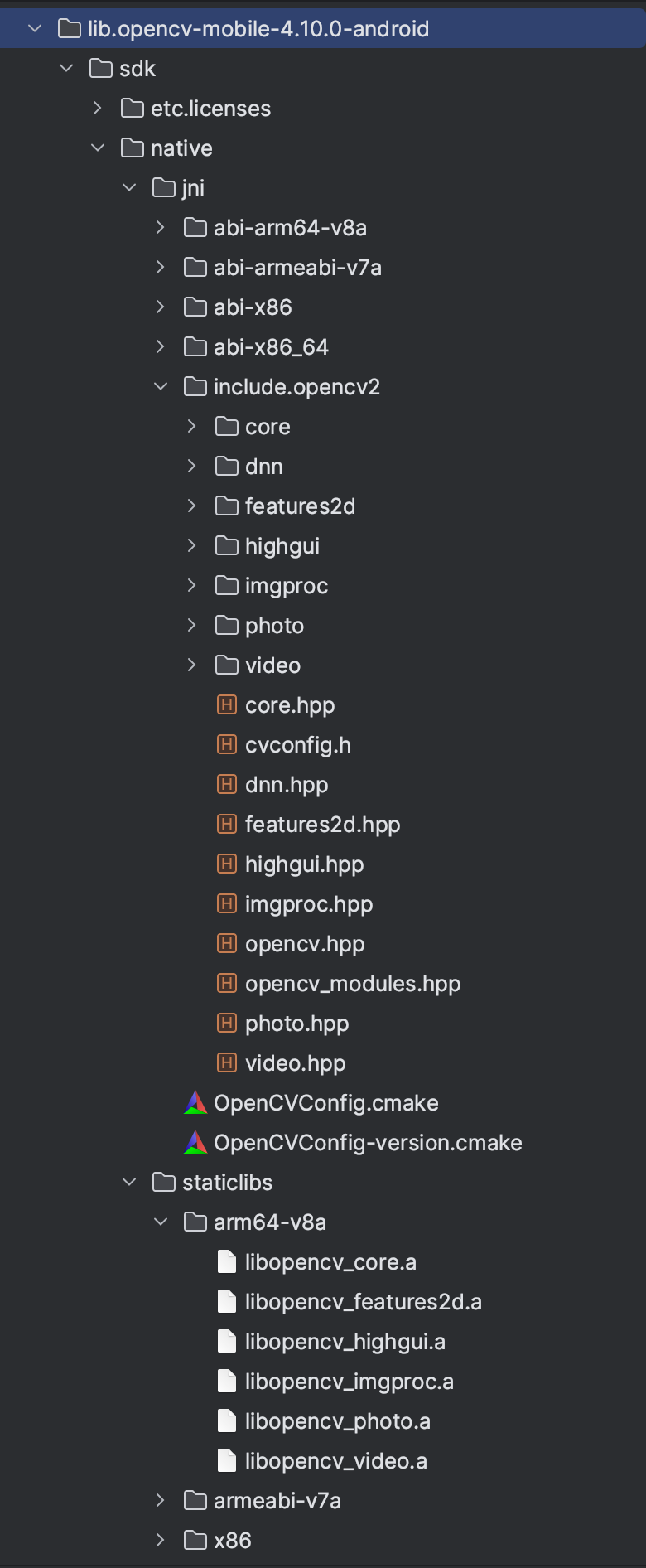646x1568 pixels.
Task: Collapse the include.opencv2 folder
Action: (161, 386)
